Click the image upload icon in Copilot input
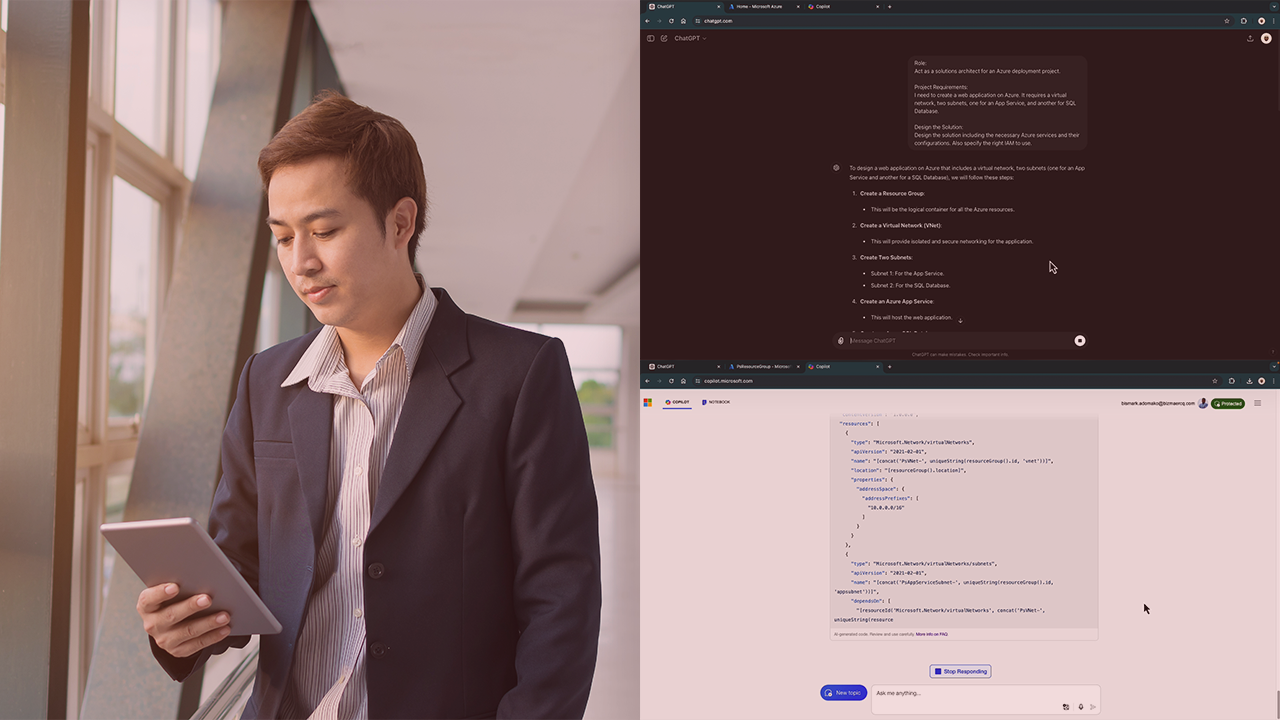The height and width of the screenshot is (720, 1280). pyautogui.click(x=1065, y=707)
